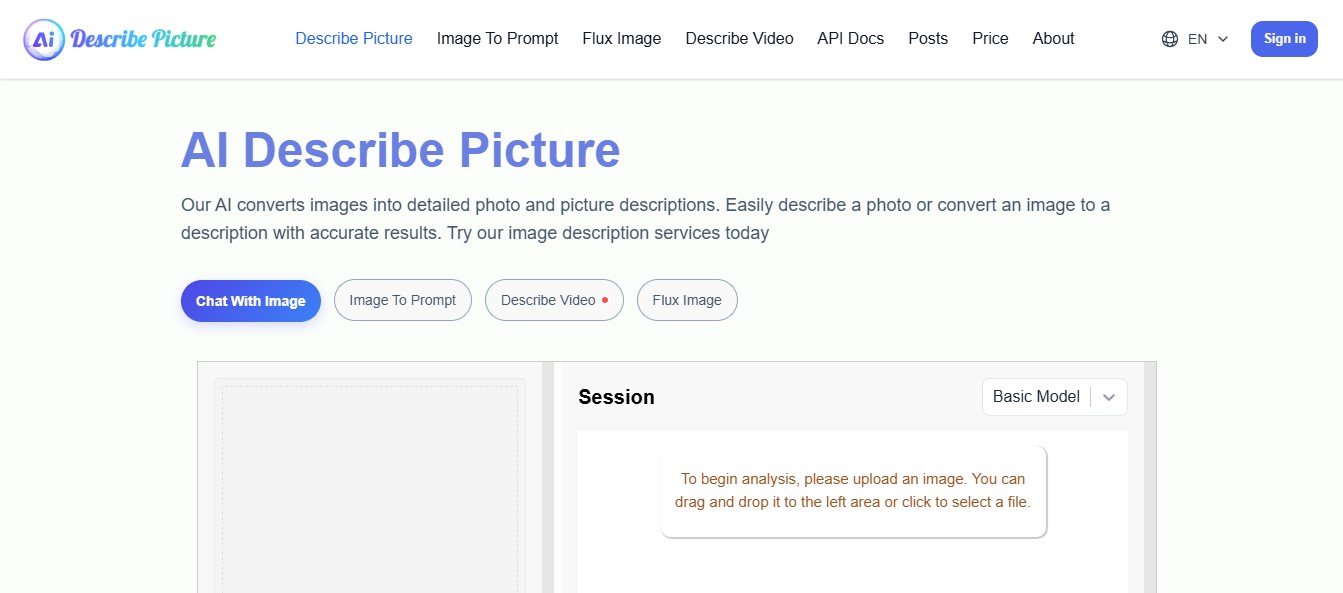Expand the EN language dropdown chevron
The image size is (1343, 593).
point(1222,39)
